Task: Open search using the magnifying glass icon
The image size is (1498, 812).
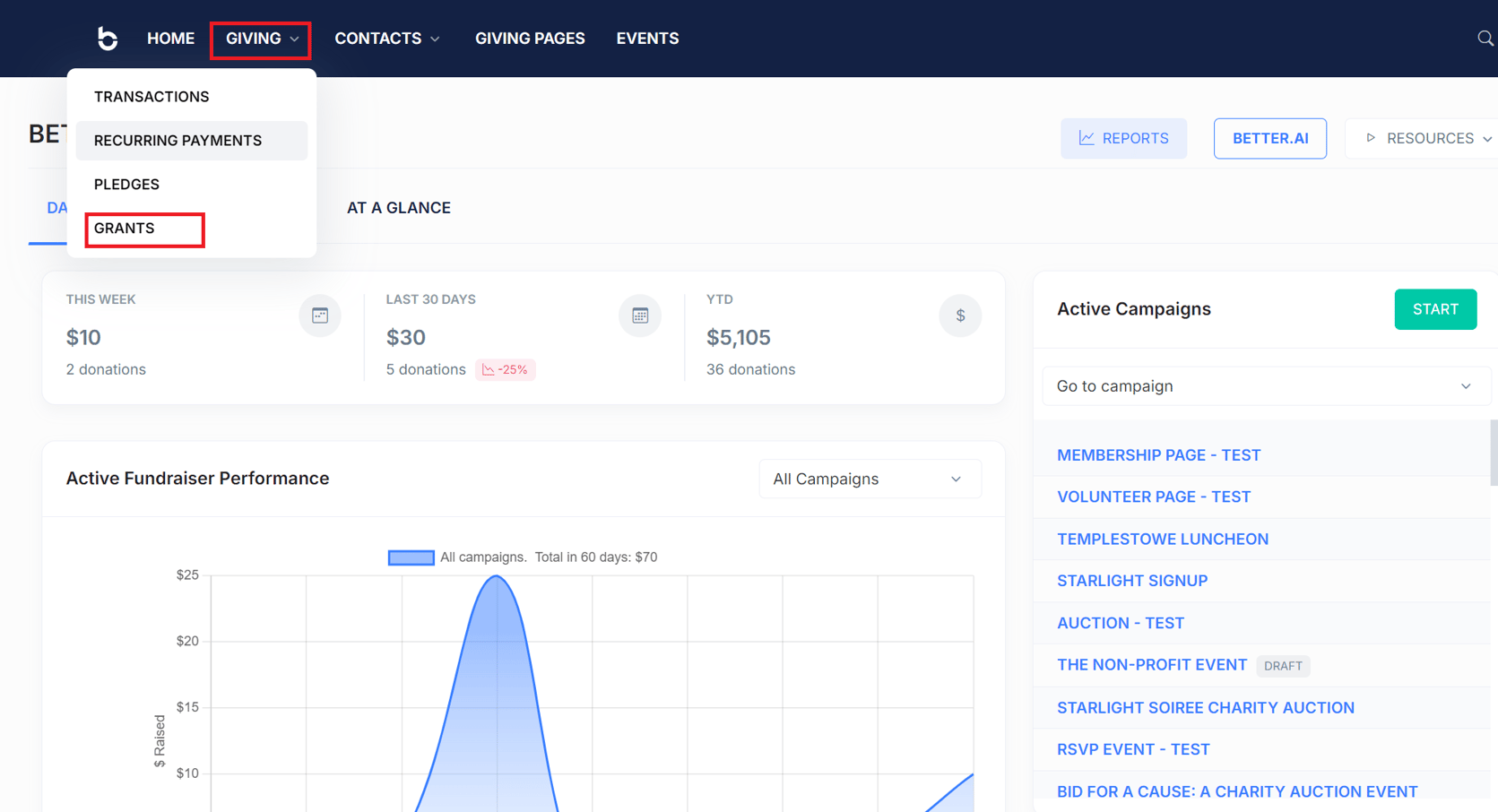Action: click(1484, 38)
